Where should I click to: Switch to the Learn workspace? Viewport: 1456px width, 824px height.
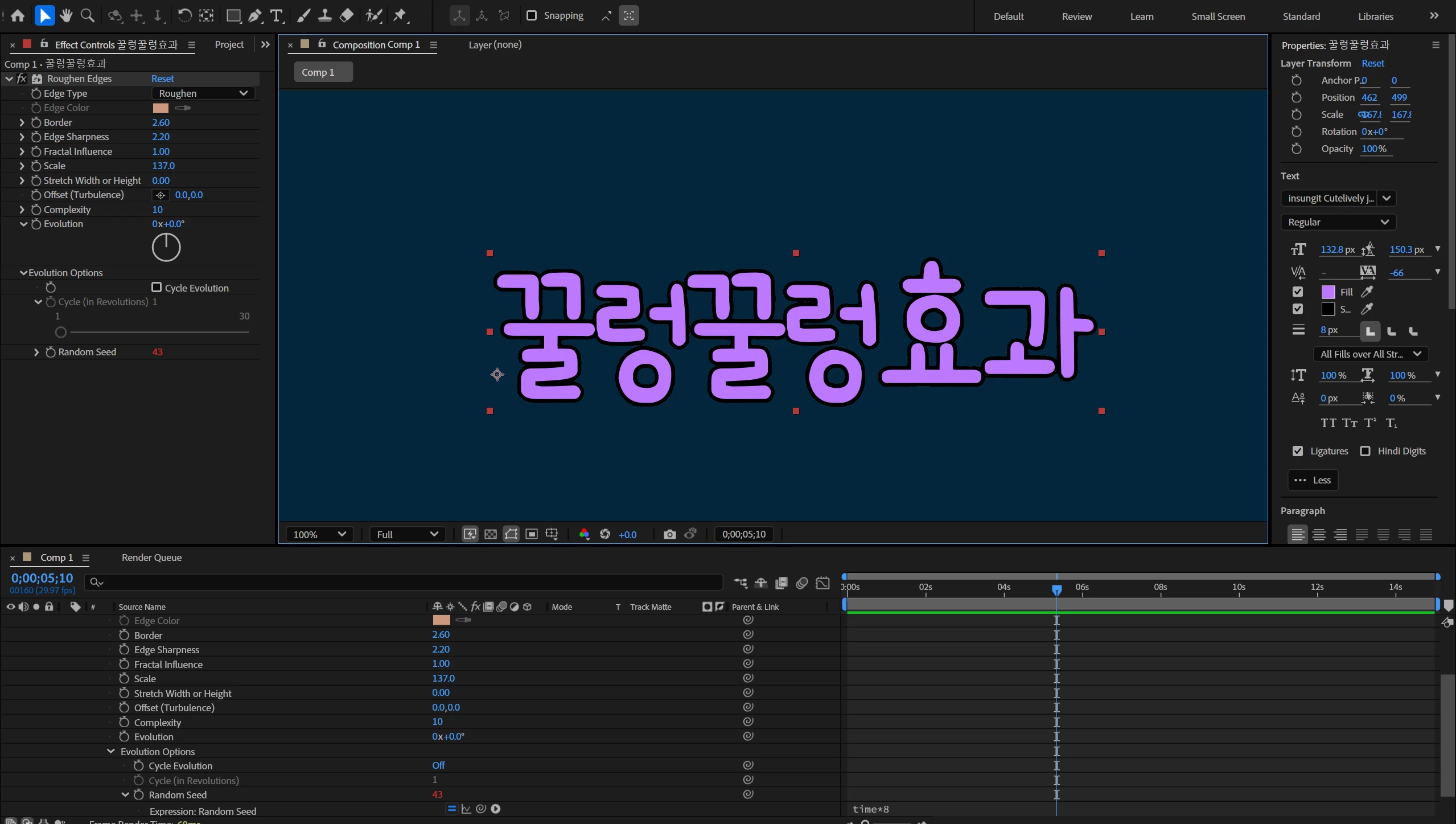(x=1141, y=17)
